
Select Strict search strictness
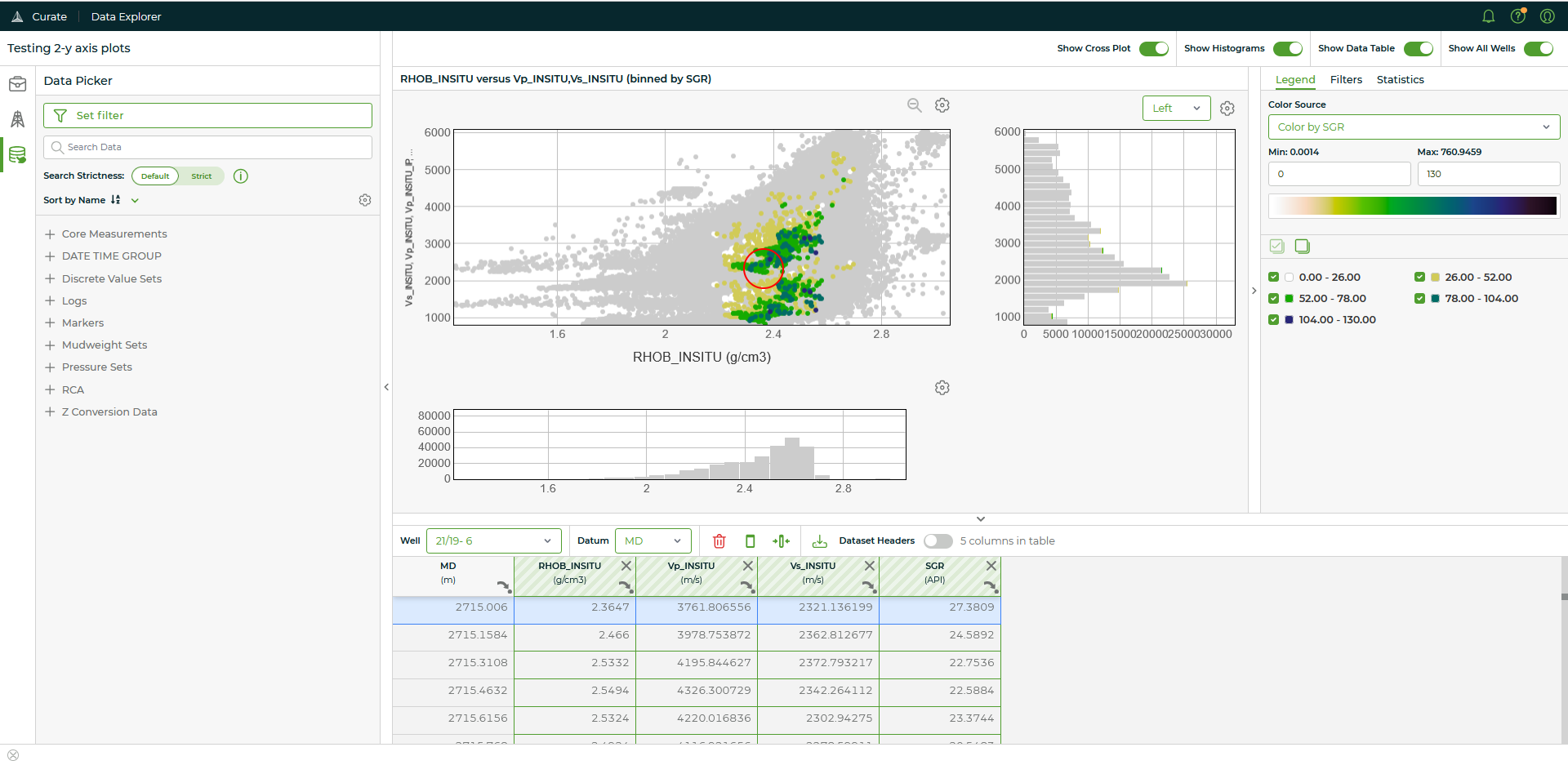(x=202, y=176)
